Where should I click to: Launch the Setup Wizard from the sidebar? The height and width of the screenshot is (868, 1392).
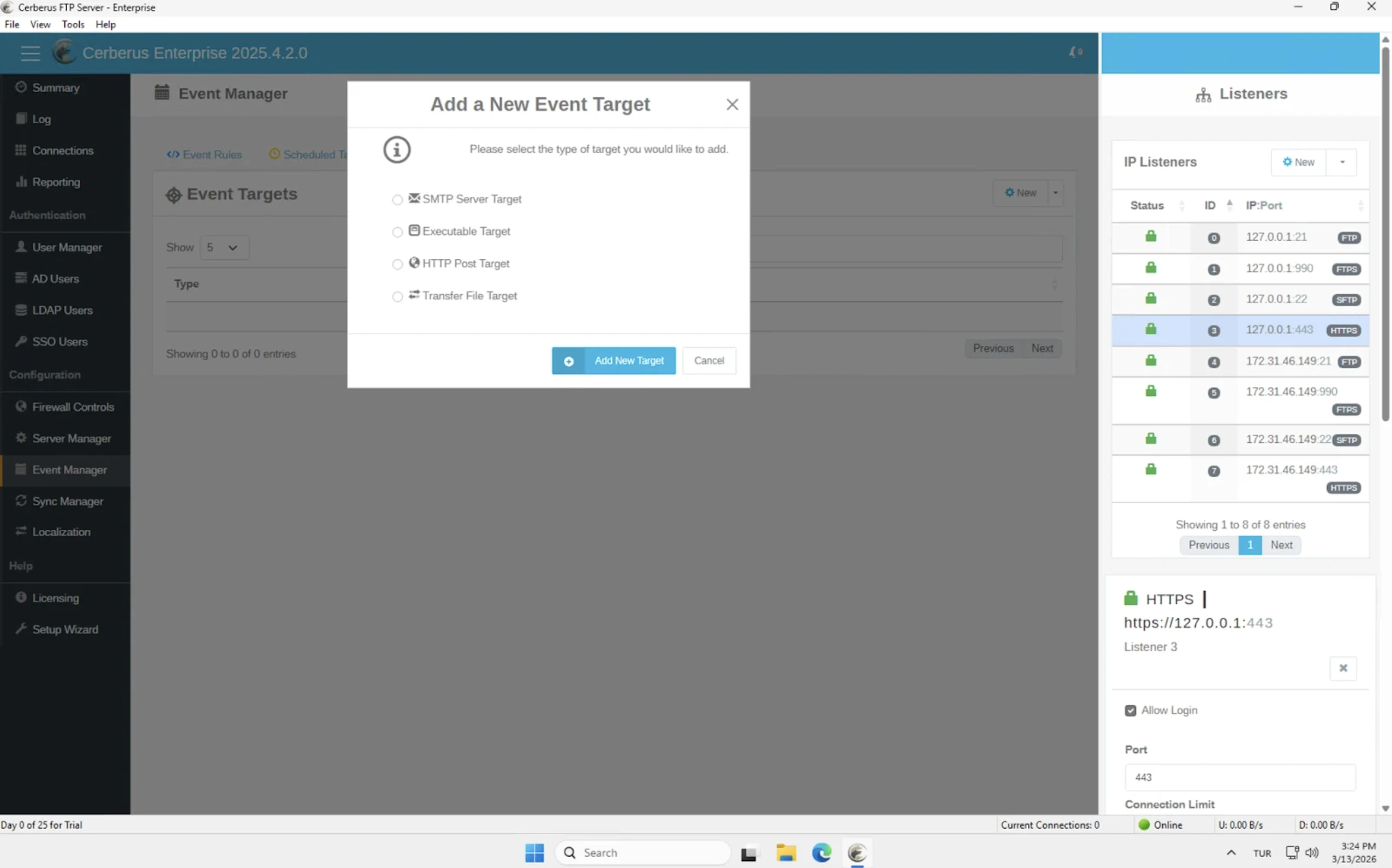click(65, 630)
